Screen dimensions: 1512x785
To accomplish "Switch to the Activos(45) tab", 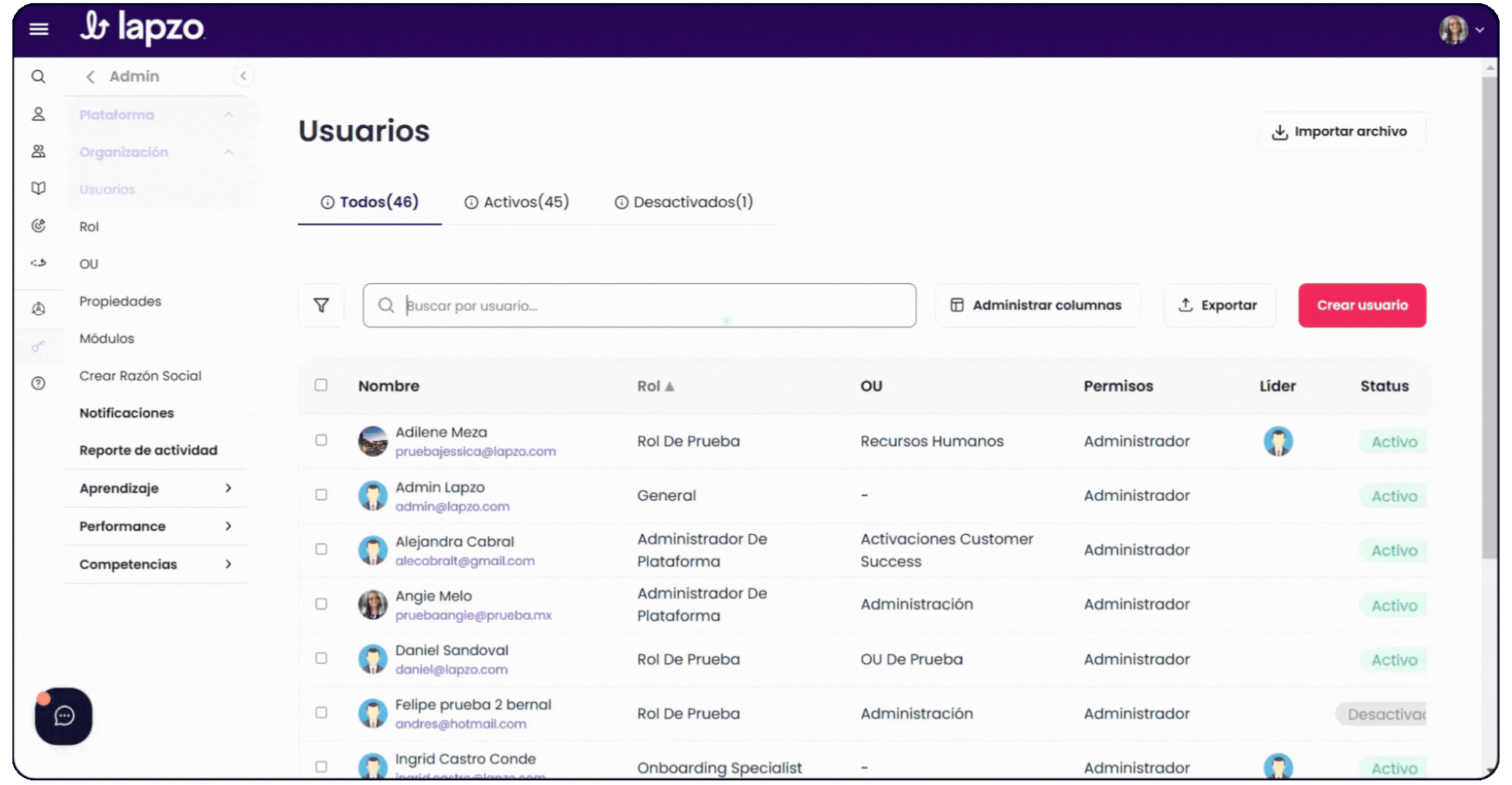I will (516, 201).
